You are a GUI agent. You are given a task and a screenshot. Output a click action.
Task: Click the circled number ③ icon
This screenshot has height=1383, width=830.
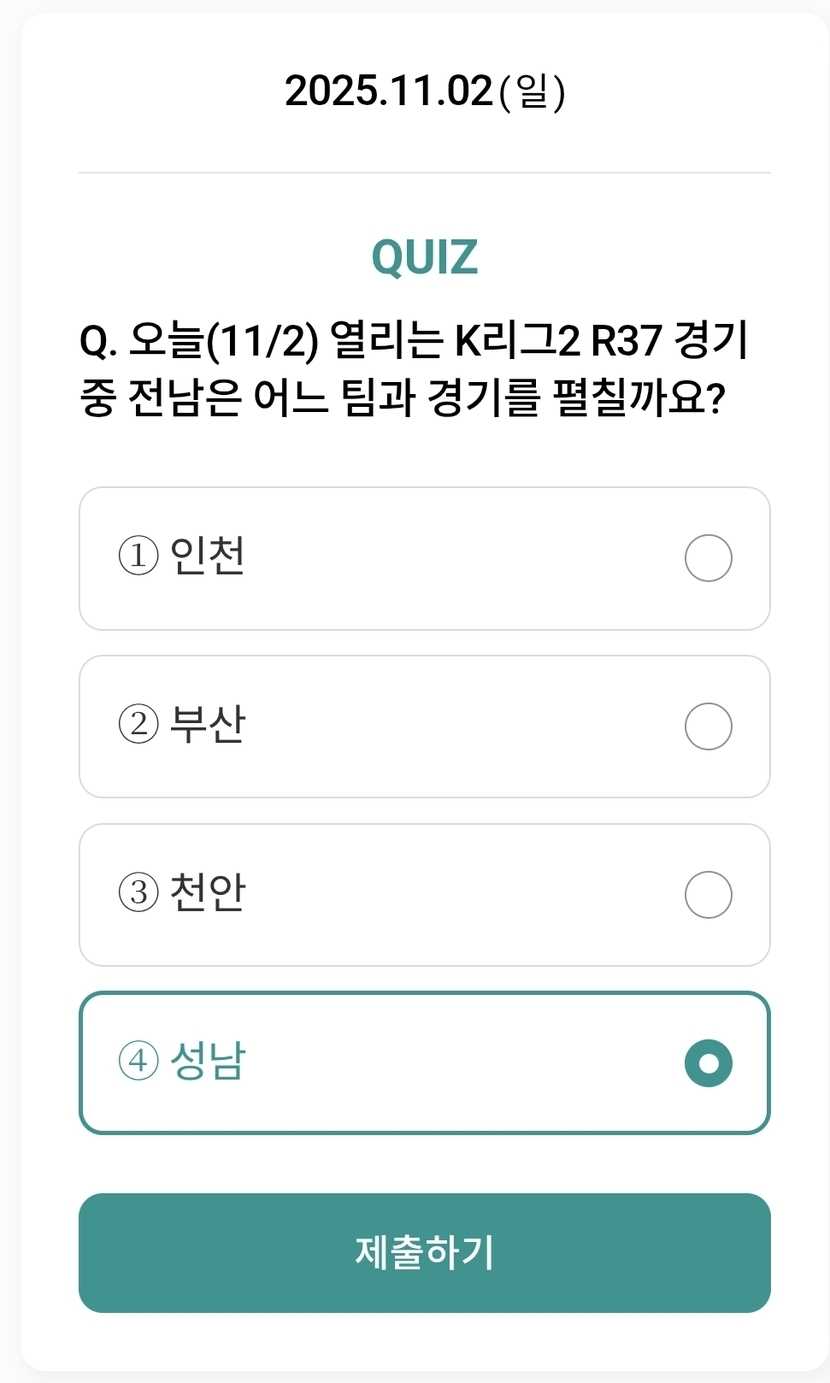pyautogui.click(x=138, y=894)
